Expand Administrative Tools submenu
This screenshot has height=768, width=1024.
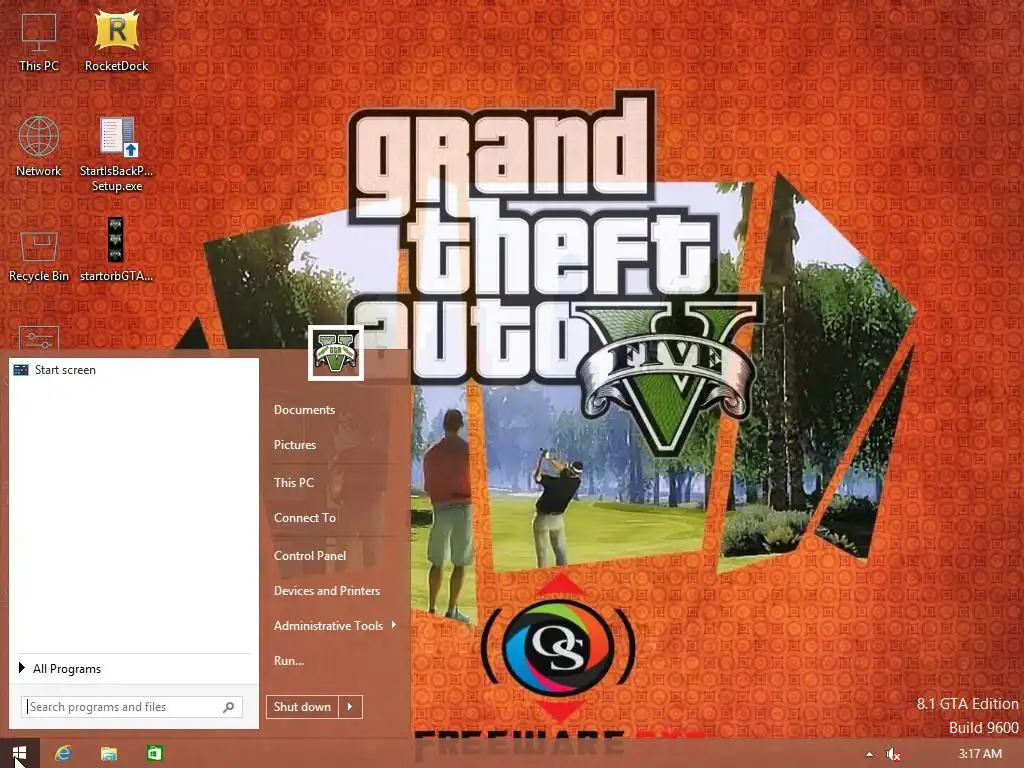pyautogui.click(x=334, y=626)
